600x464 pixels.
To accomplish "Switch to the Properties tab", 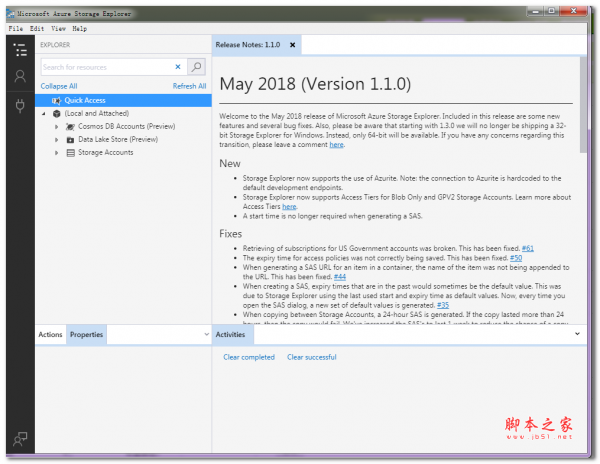I will [x=86, y=334].
